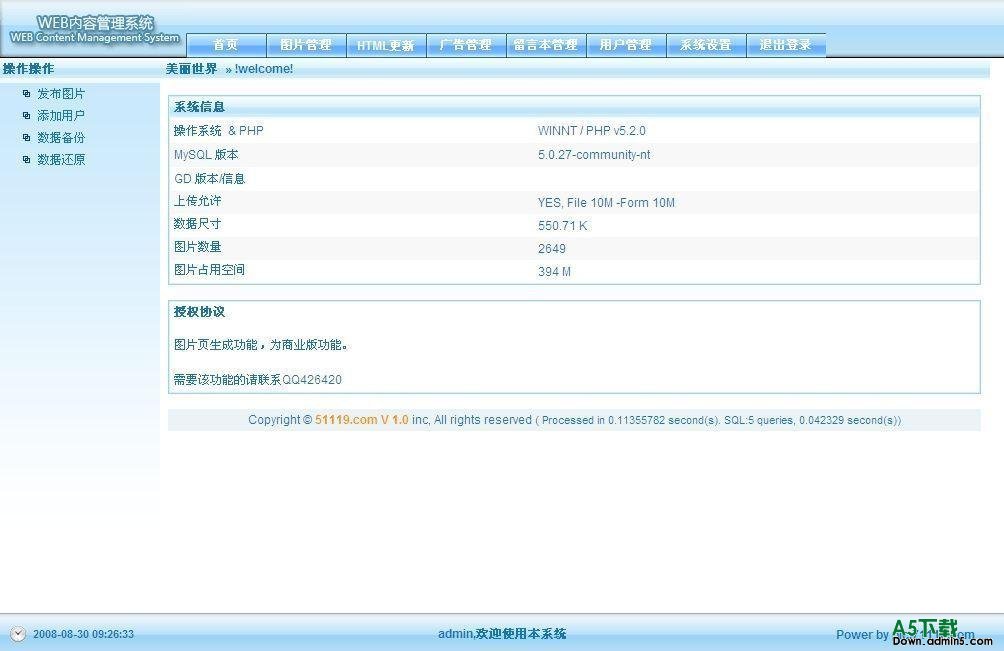Click the Power by footer link

pos(905,634)
